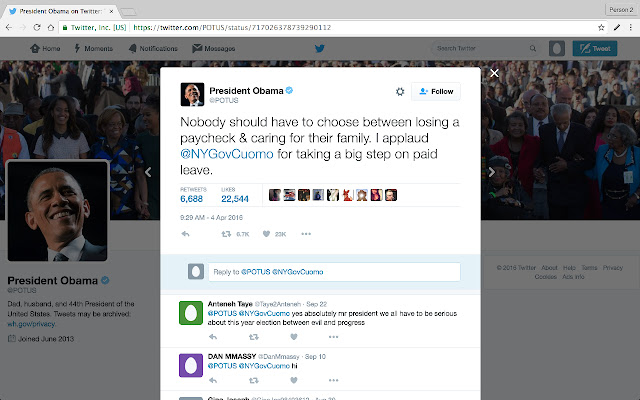Go to Moments in the top navigation
This screenshot has height=400, width=640.
click(x=93, y=49)
